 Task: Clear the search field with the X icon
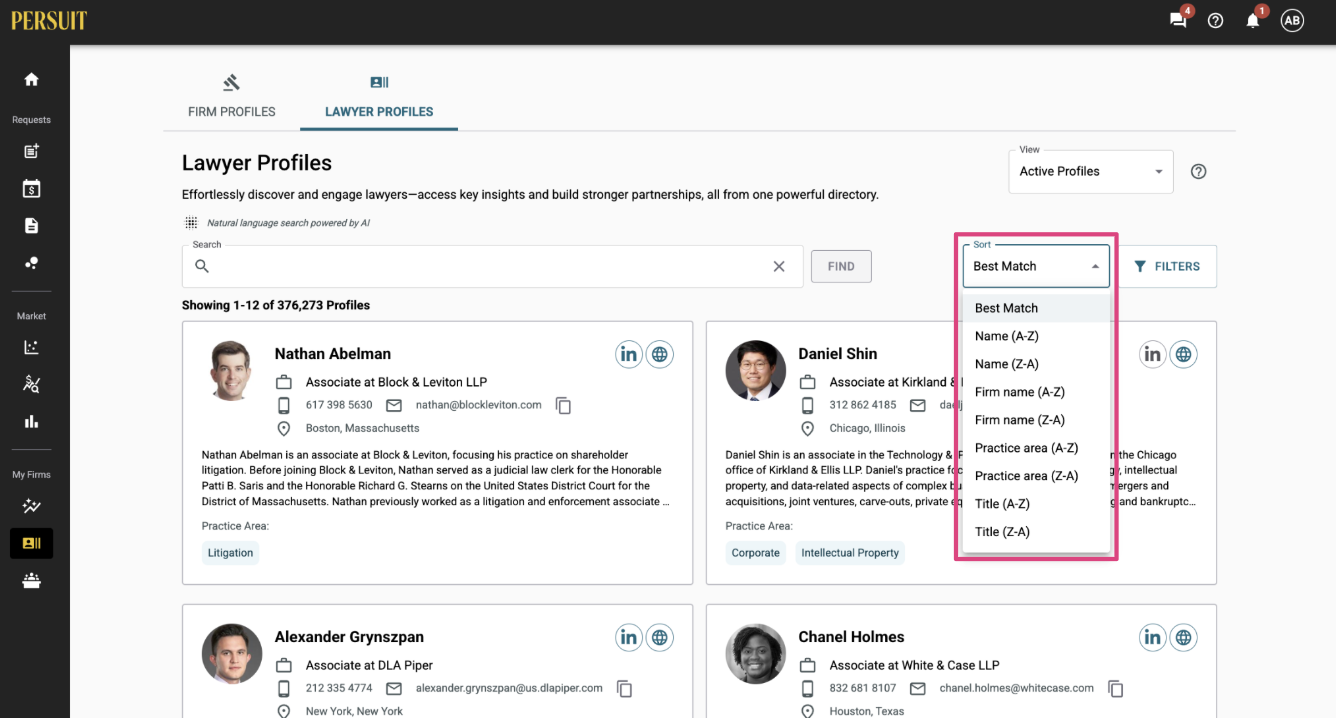779,266
